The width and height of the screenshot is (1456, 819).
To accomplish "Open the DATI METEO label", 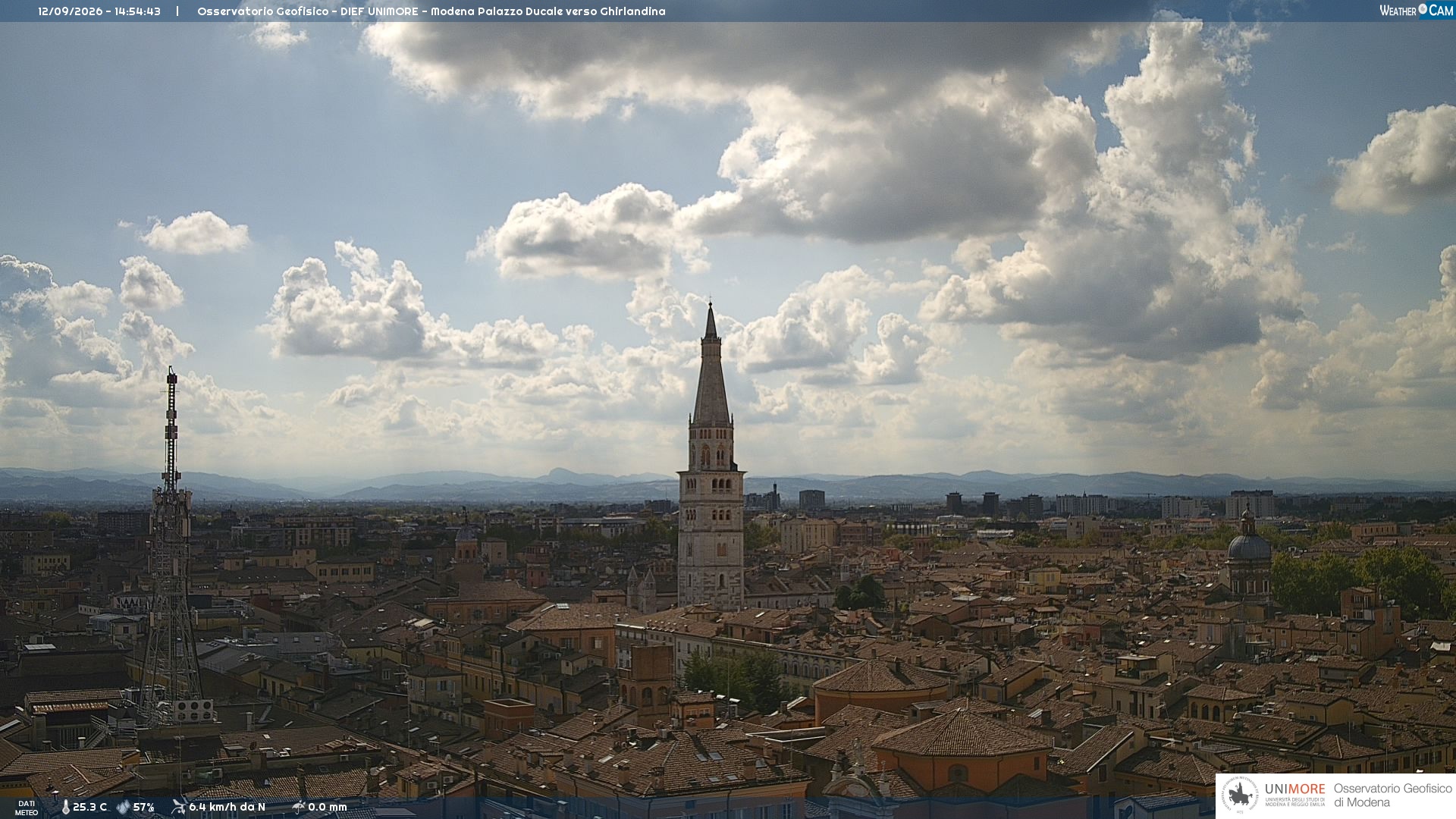I will pos(27,808).
